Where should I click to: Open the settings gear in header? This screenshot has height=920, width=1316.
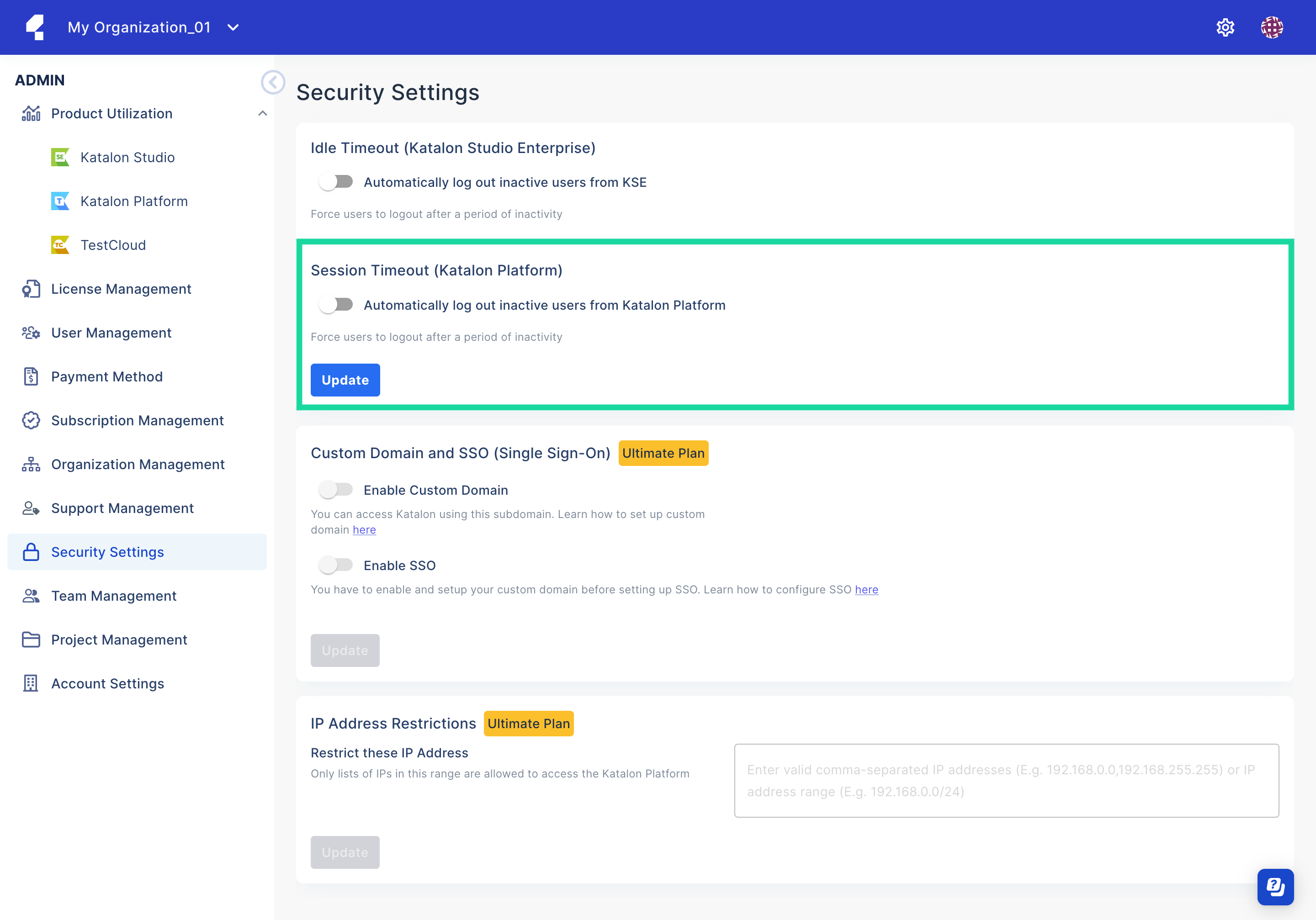pyautogui.click(x=1225, y=27)
